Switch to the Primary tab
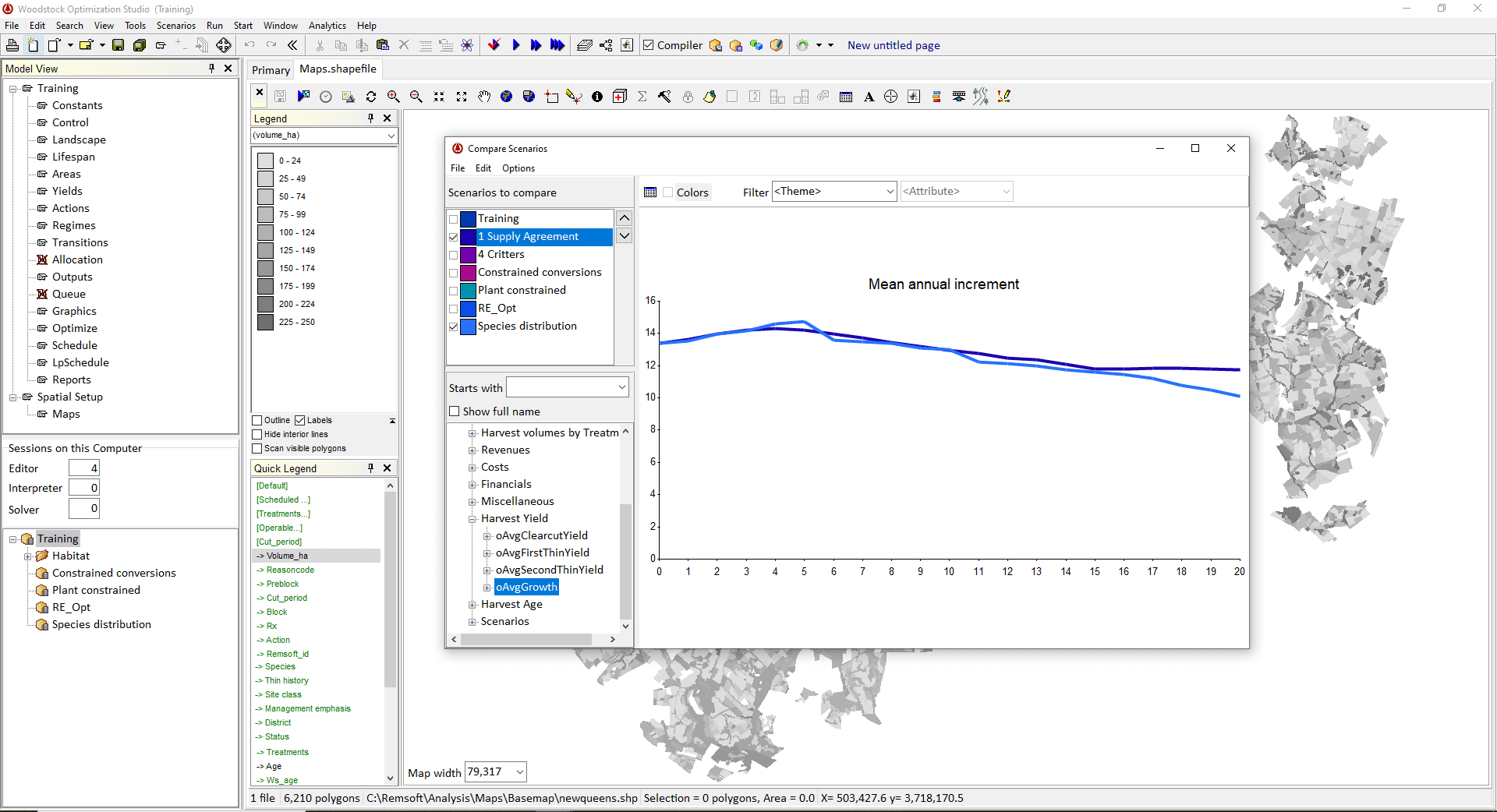This screenshot has height=812, width=1497. (x=271, y=69)
